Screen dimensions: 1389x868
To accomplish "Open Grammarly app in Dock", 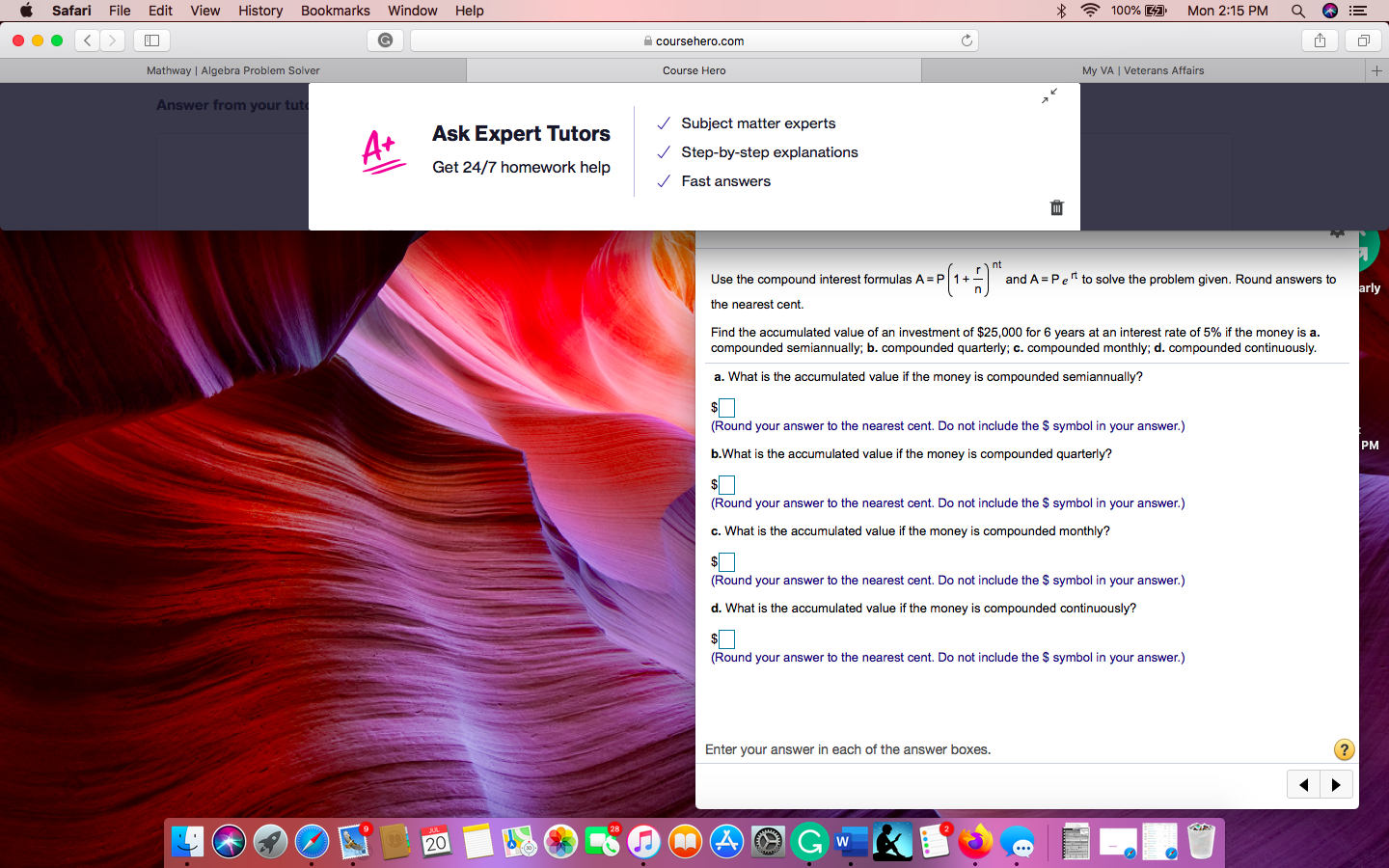I will (809, 842).
